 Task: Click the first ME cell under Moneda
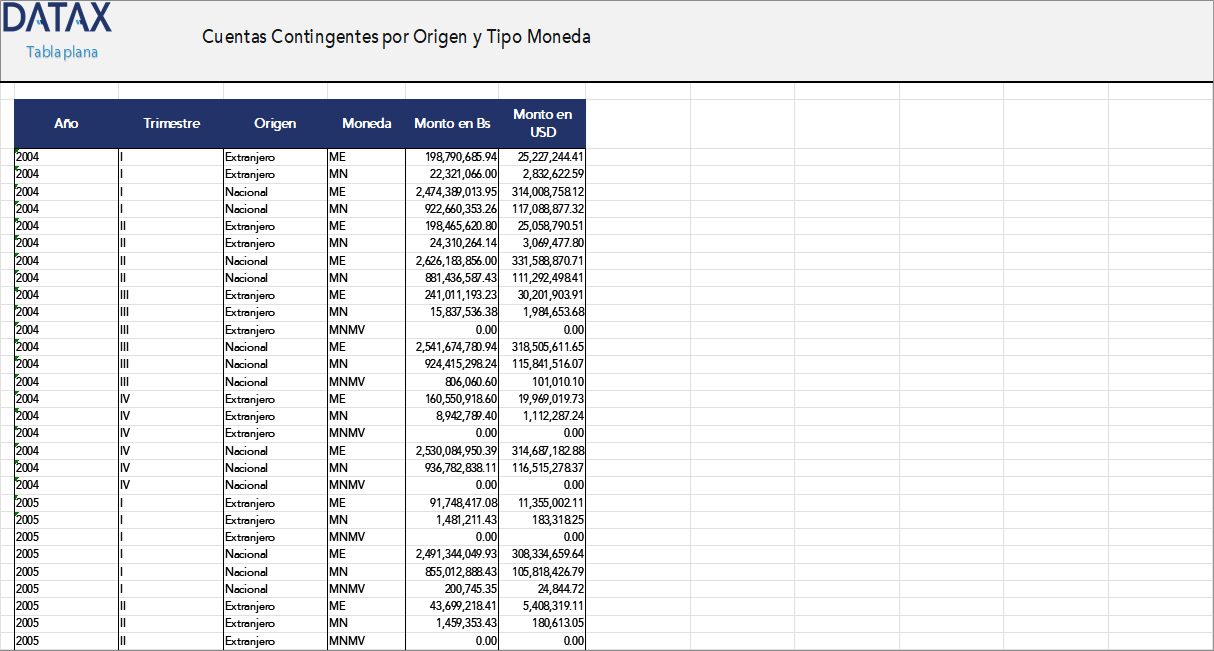click(x=341, y=157)
